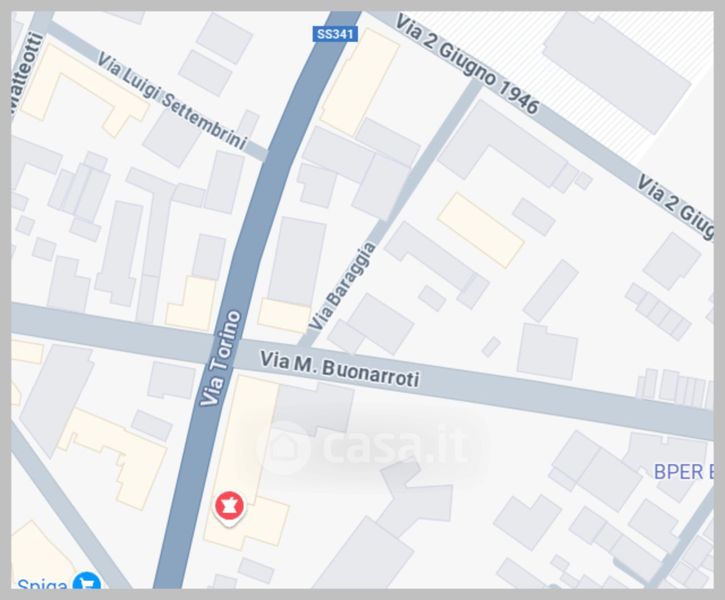Click the yellow building containing the pharmacy marker

tap(244, 462)
